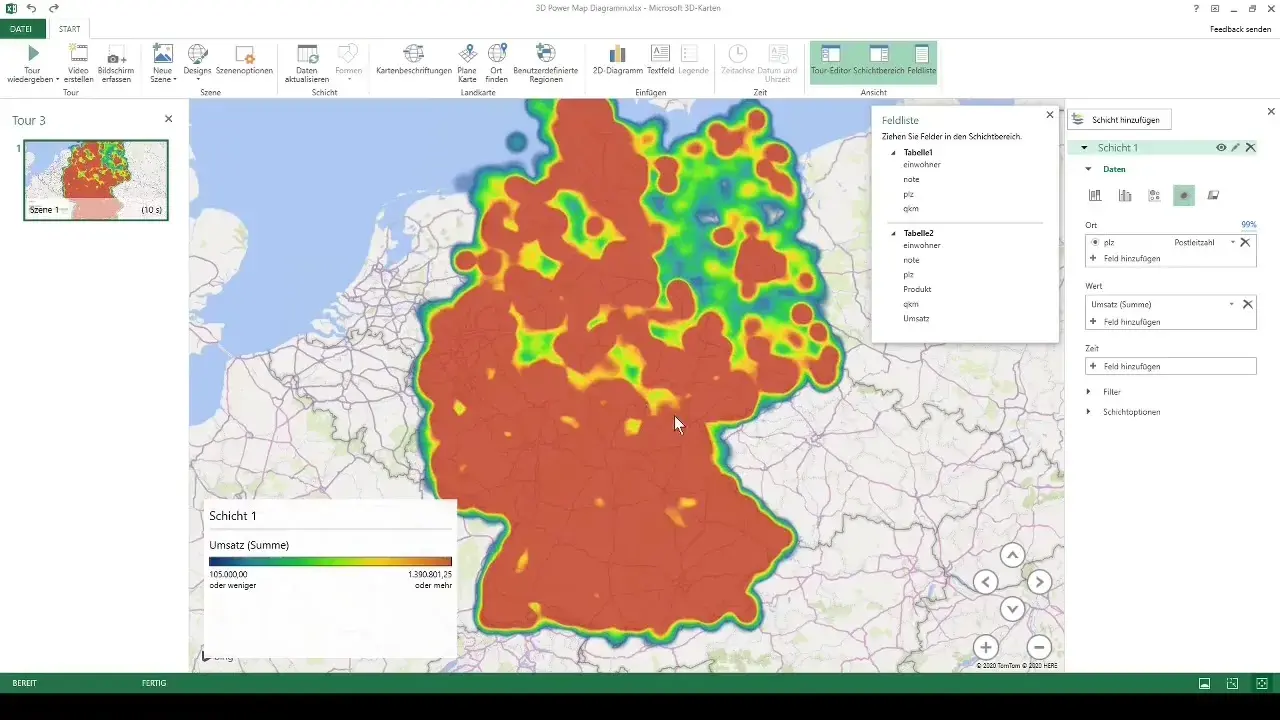Image resolution: width=1280 pixels, height=720 pixels.
Task: Select the bubble visualization type
Action: [x=1155, y=195]
